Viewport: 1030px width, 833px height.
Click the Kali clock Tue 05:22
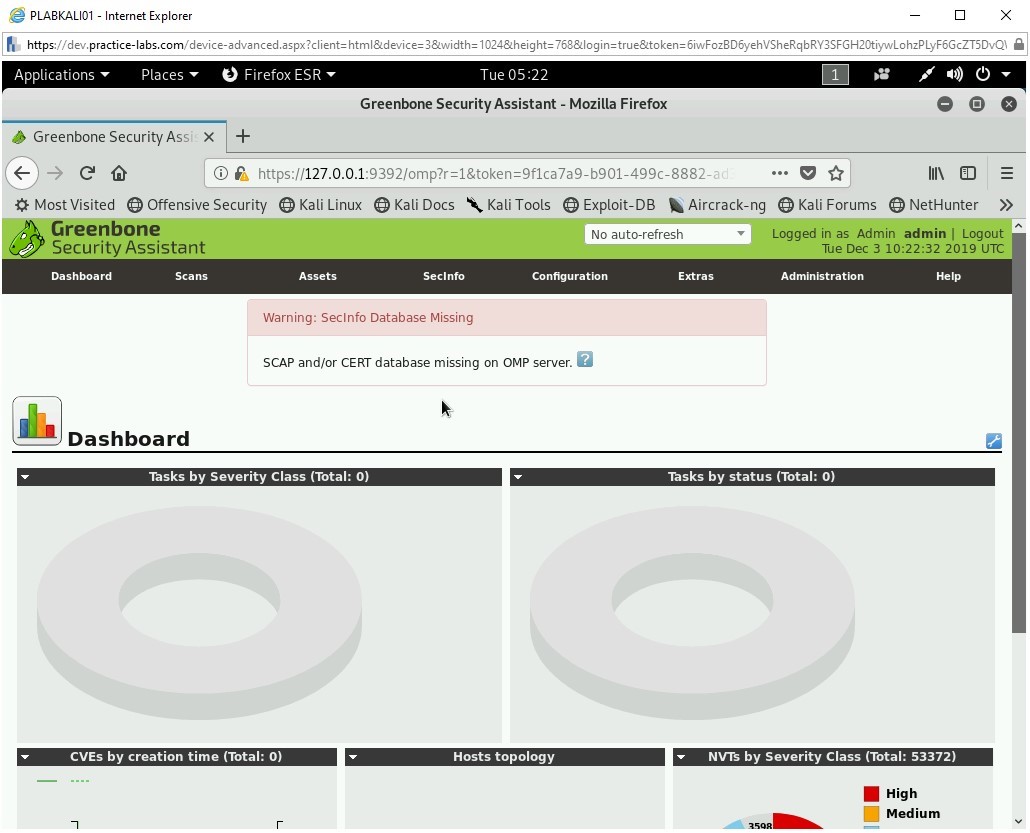point(514,75)
